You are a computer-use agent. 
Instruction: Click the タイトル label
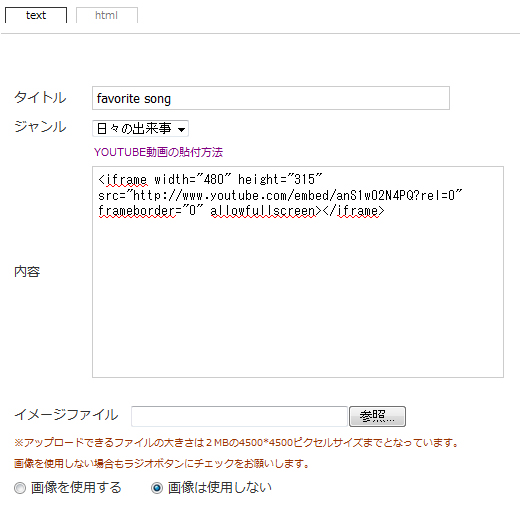point(40,98)
